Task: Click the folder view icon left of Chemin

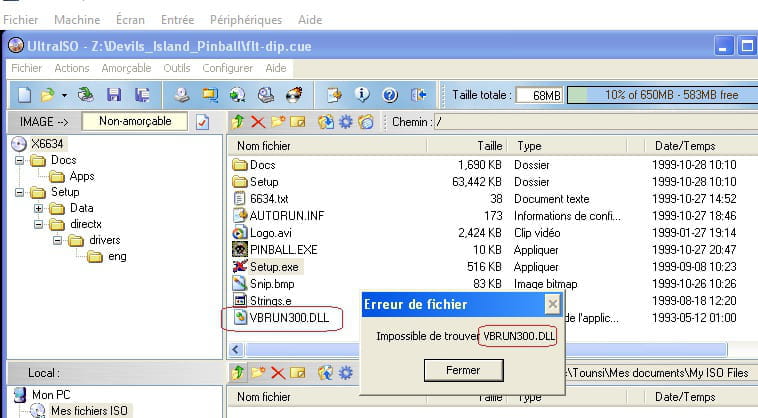Action: [x=366, y=122]
